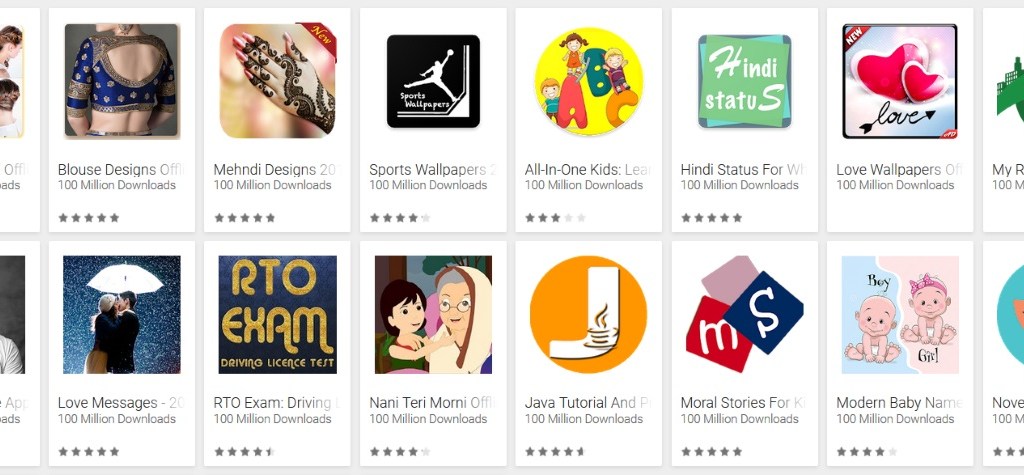1024x475 pixels.
Task: Open the Nani Teri Morni cartoon thumbnail
Action: [434, 314]
